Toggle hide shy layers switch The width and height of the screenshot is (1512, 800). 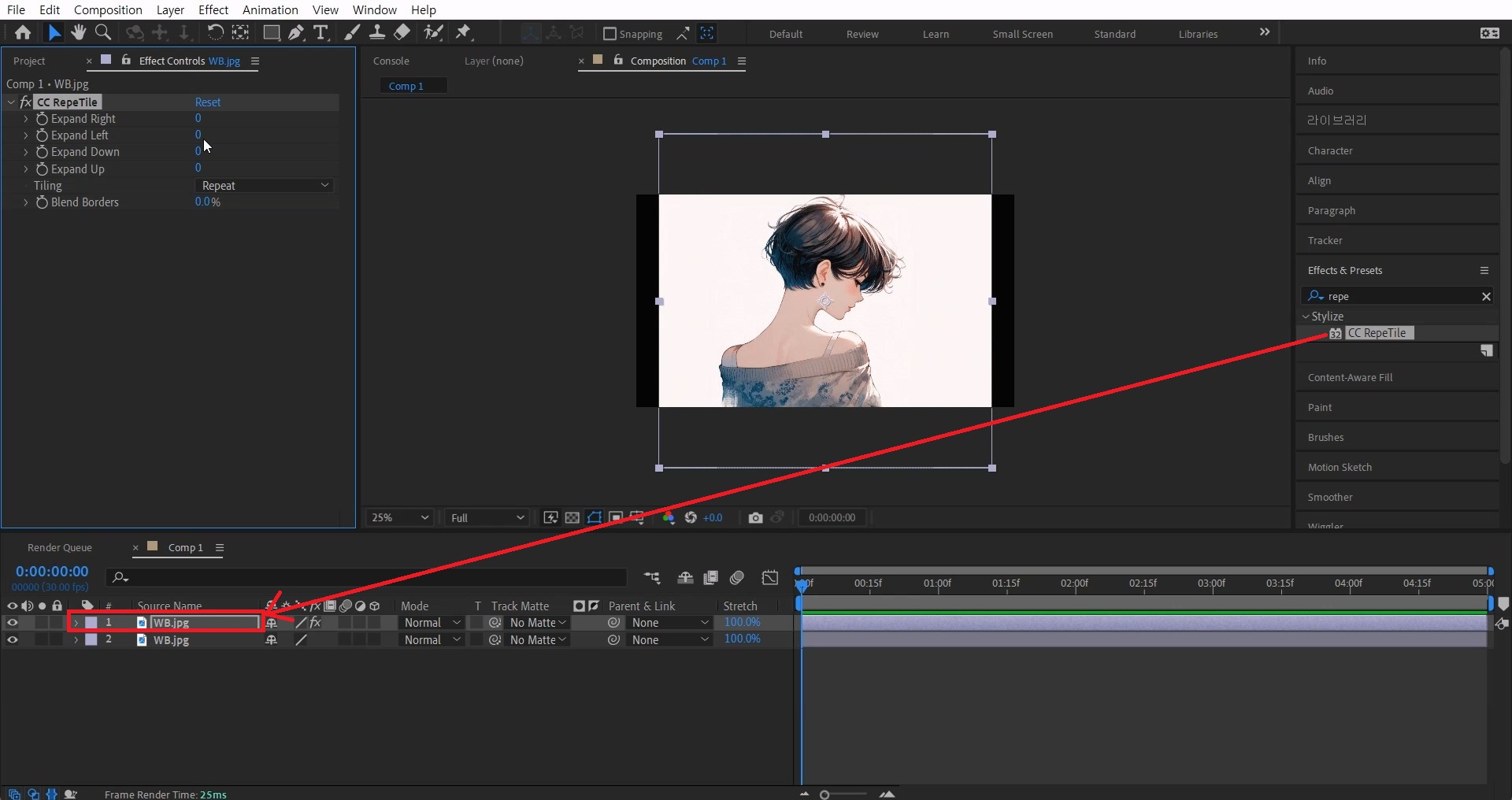685,578
